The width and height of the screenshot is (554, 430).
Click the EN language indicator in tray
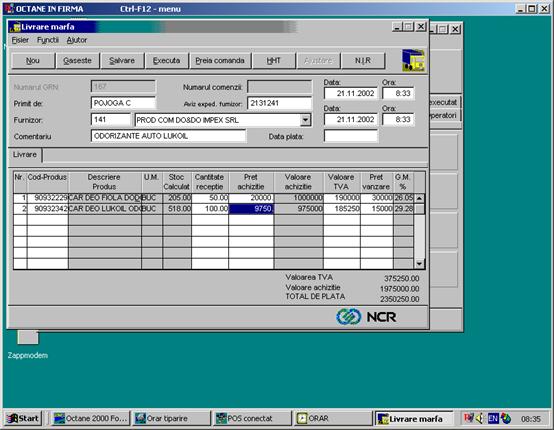click(x=493, y=419)
